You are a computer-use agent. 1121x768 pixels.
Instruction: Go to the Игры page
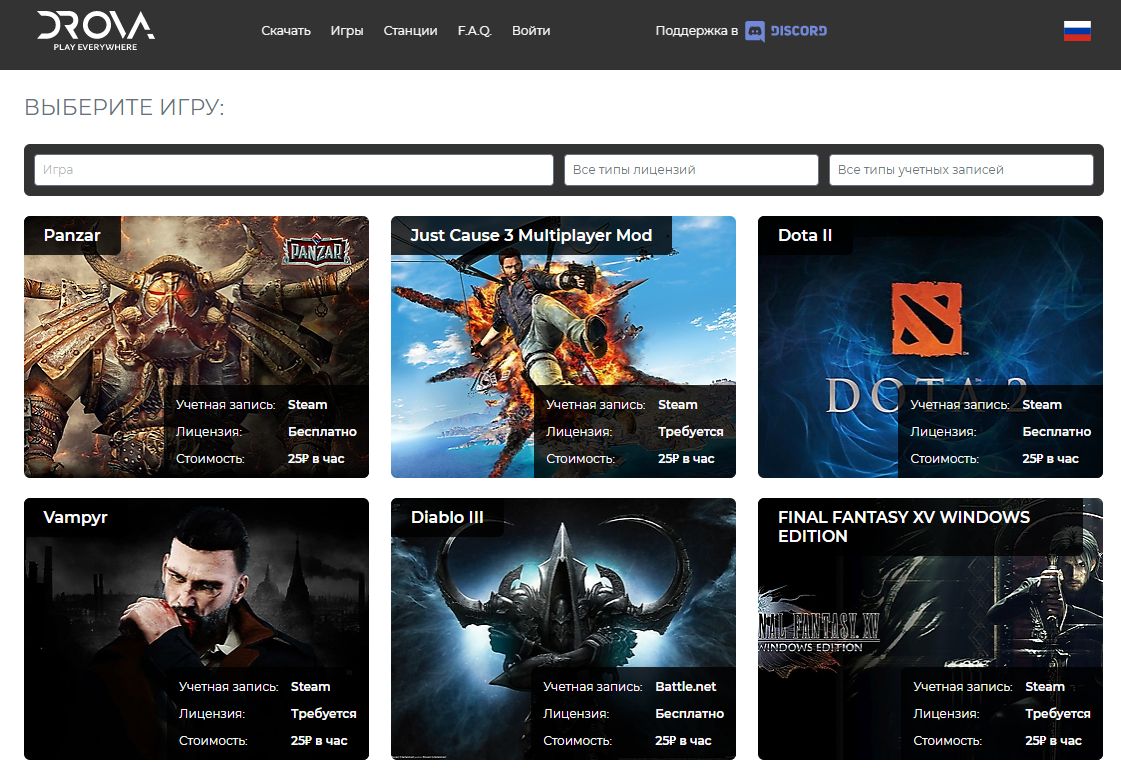coord(347,31)
